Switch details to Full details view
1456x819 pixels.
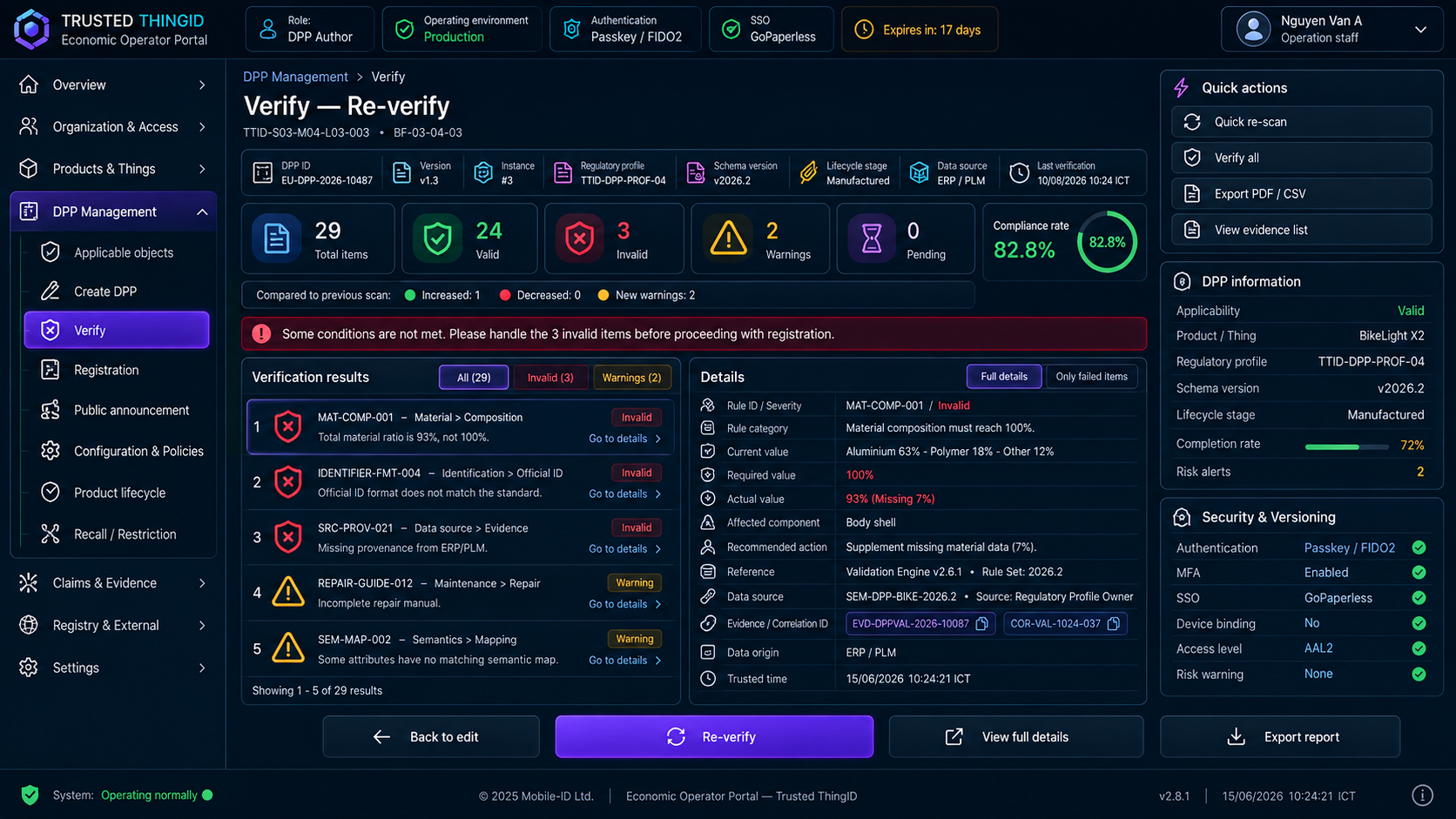(x=1004, y=377)
